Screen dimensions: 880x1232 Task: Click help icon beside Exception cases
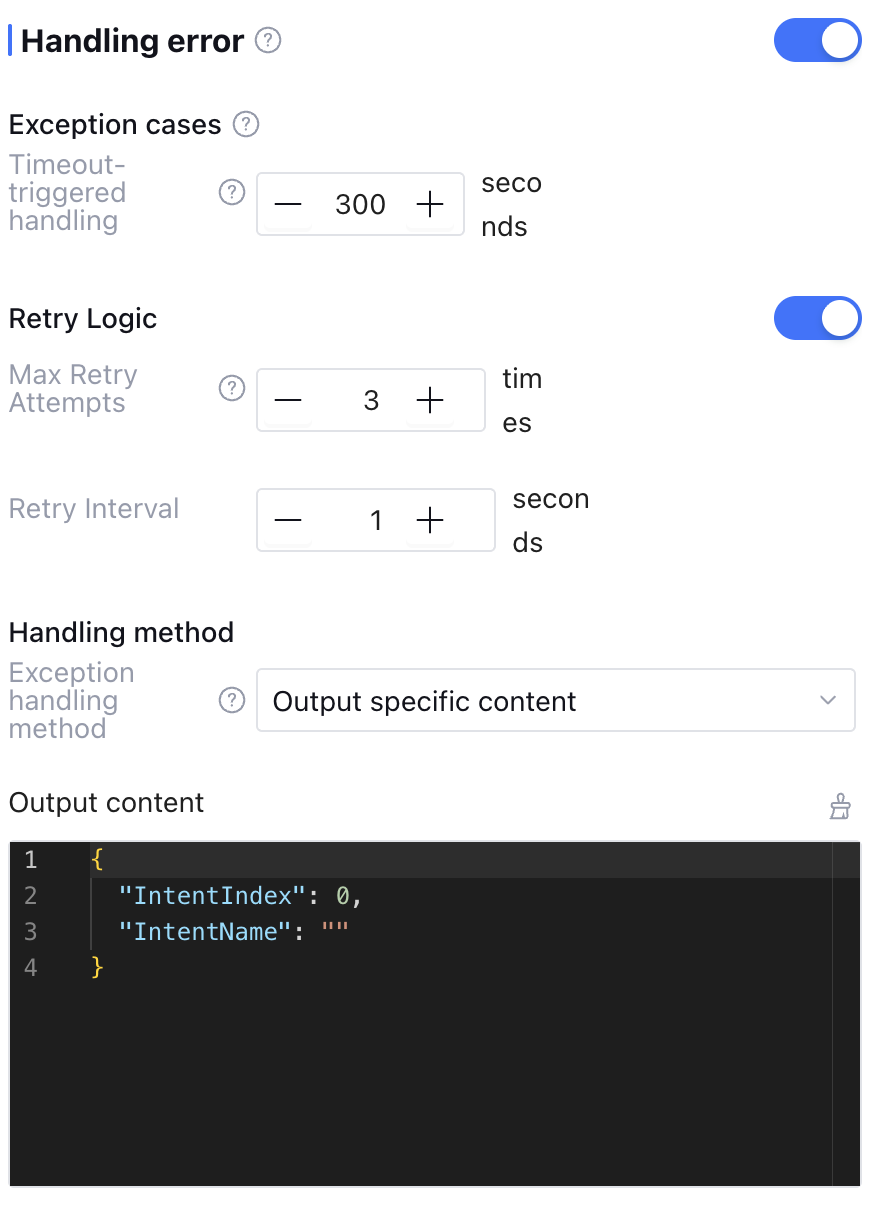[x=246, y=125]
